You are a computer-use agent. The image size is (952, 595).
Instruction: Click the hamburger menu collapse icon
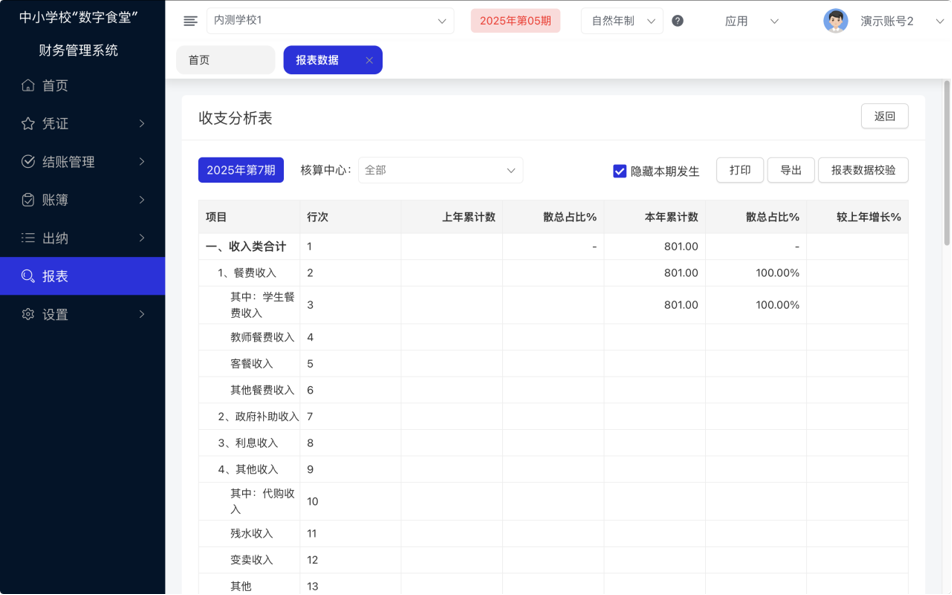[190, 21]
